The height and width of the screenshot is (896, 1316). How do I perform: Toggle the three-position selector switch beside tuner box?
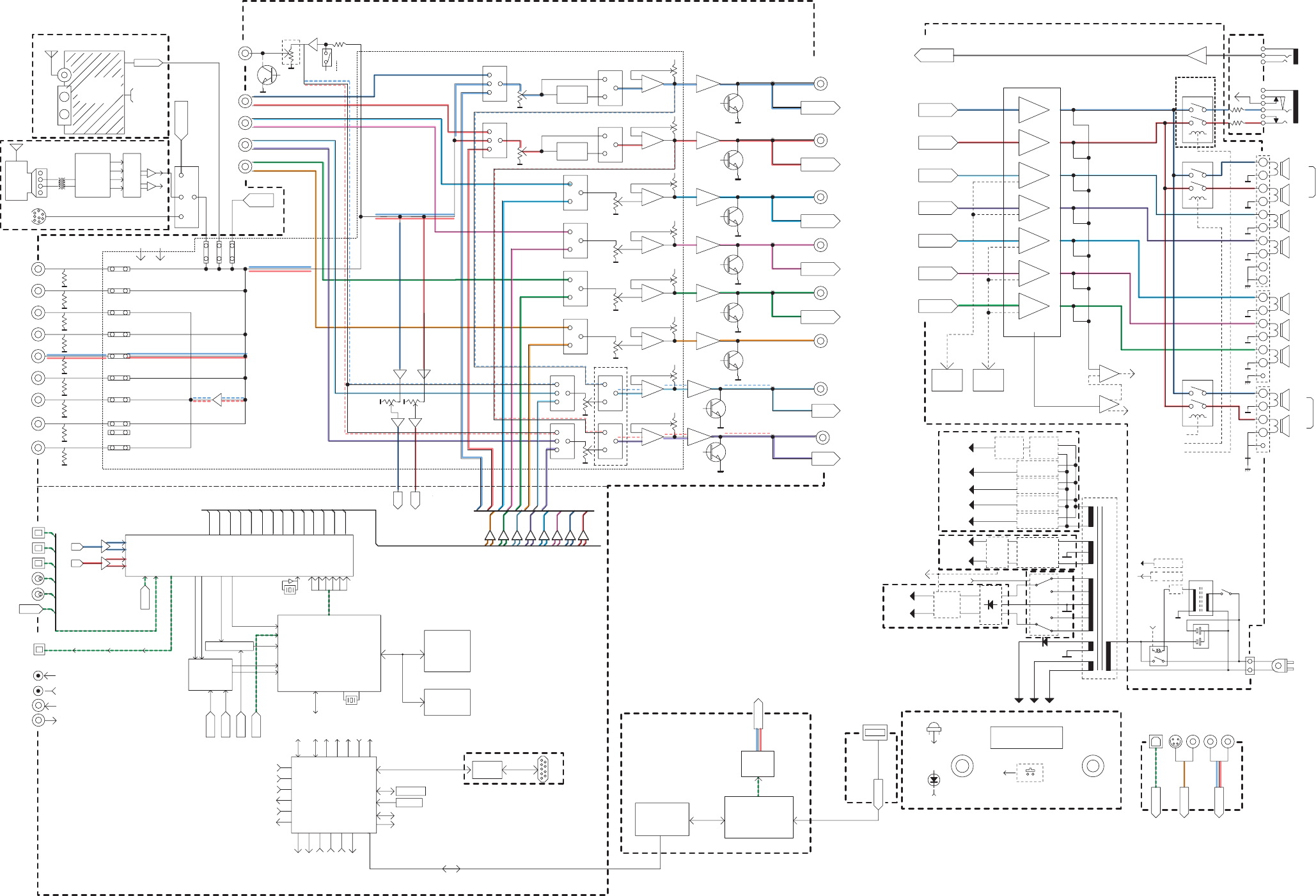[186, 196]
